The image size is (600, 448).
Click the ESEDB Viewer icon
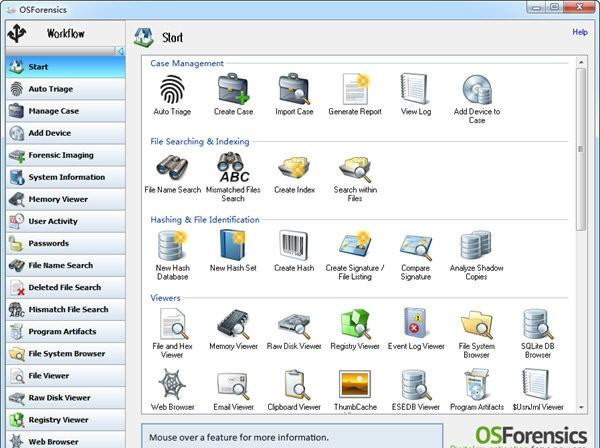tap(416, 385)
